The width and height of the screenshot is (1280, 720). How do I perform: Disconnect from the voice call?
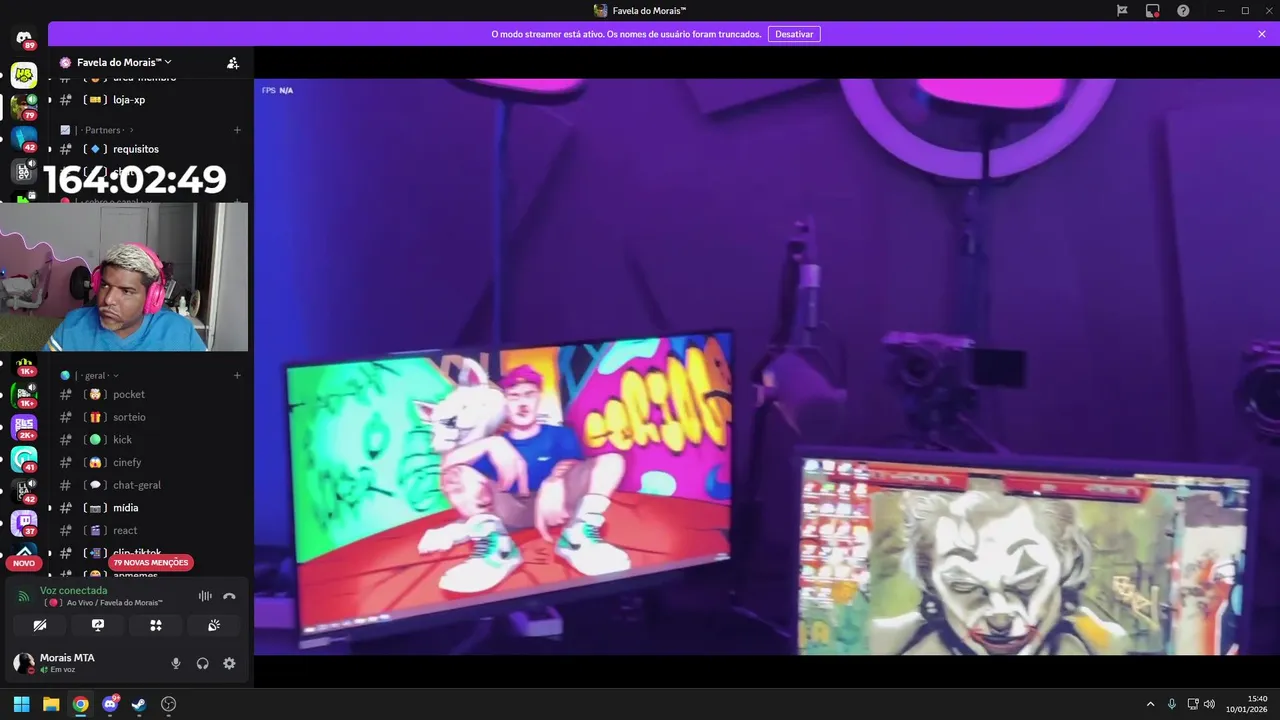point(229,596)
